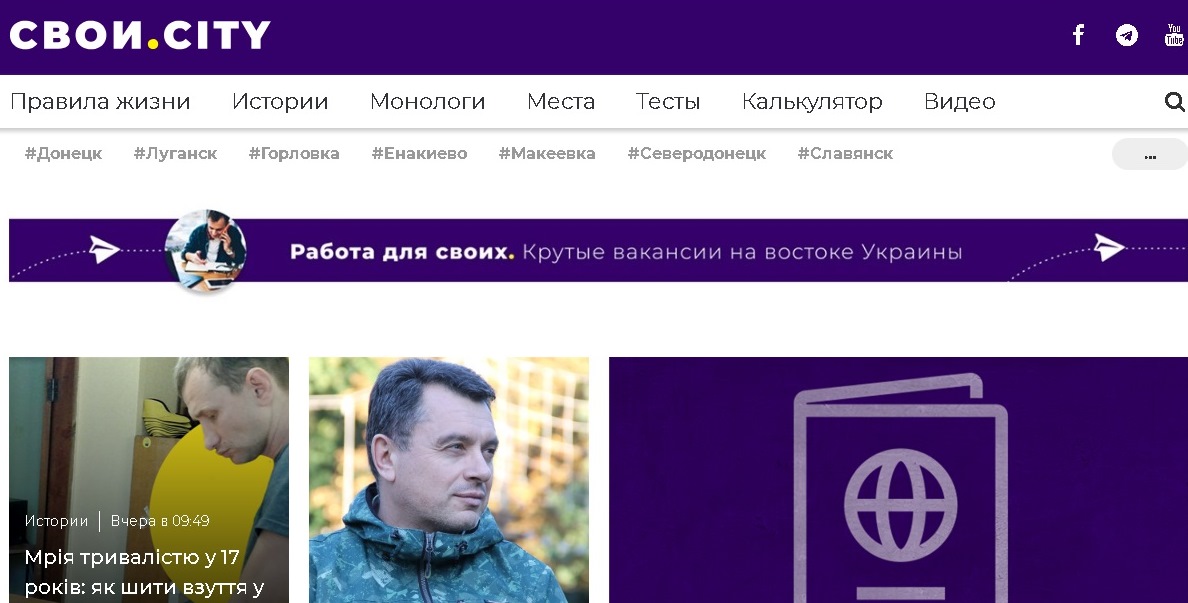Click the search magnifier icon
Screen dimensions: 1188x603
click(x=1174, y=102)
